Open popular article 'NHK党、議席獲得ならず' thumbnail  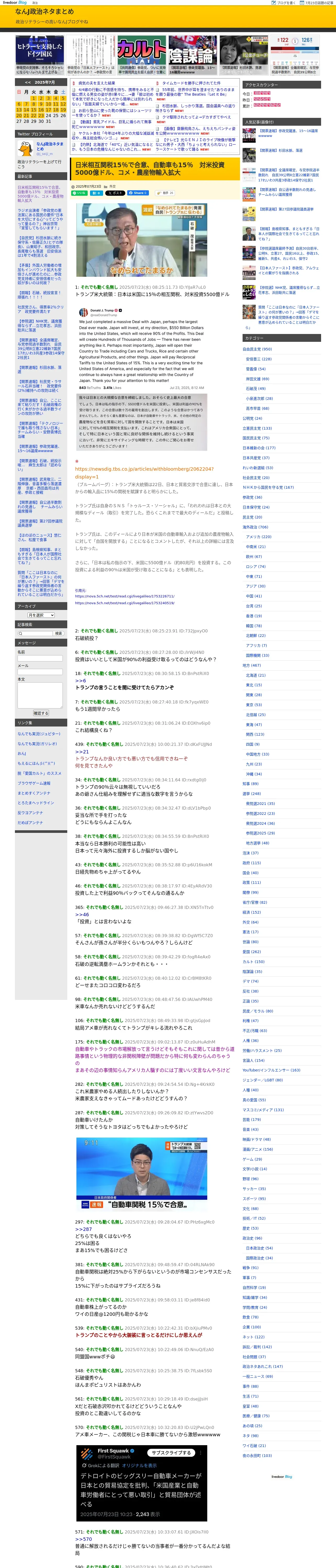point(249,292)
